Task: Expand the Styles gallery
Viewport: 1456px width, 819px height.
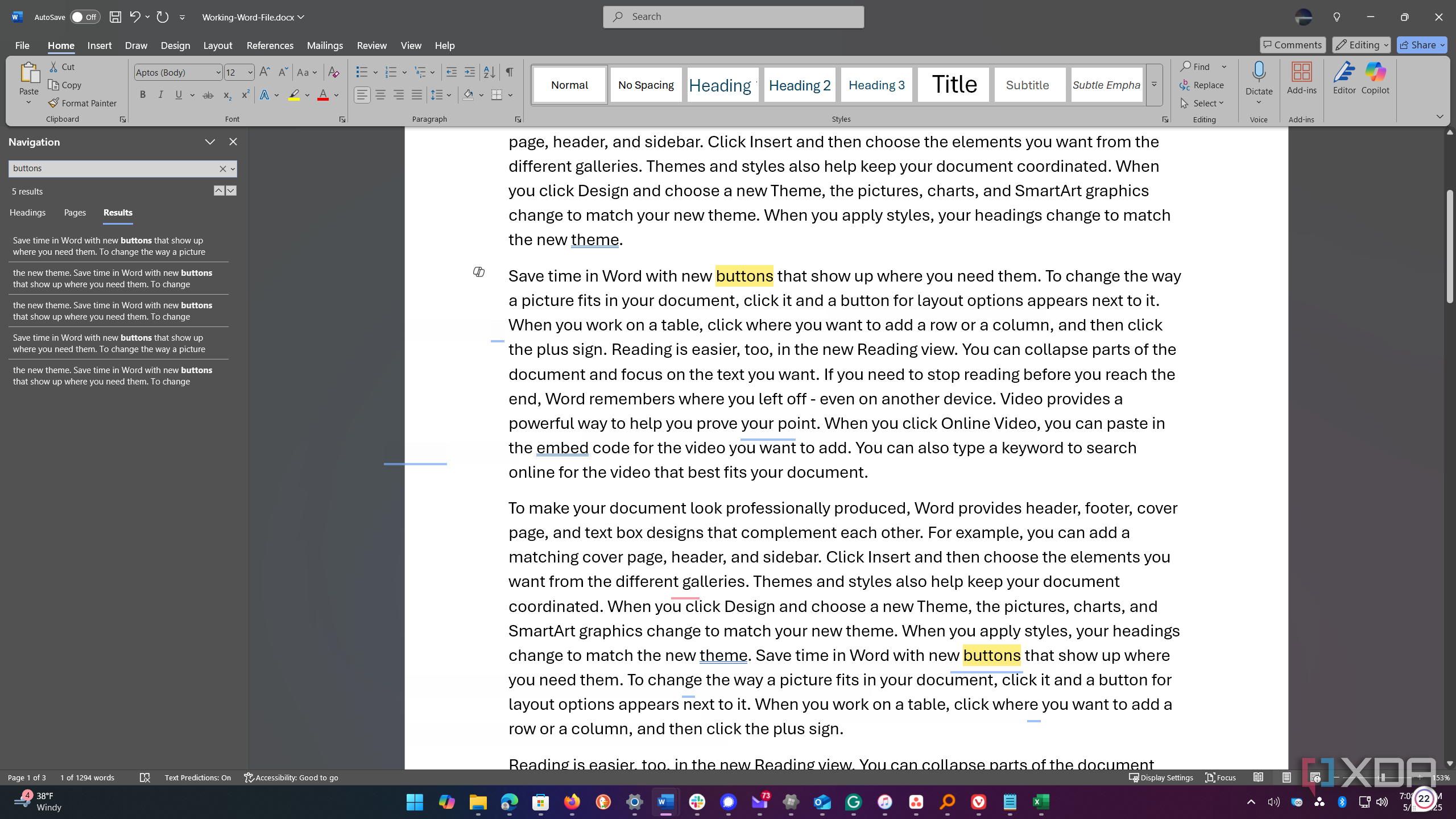Action: click(1154, 85)
